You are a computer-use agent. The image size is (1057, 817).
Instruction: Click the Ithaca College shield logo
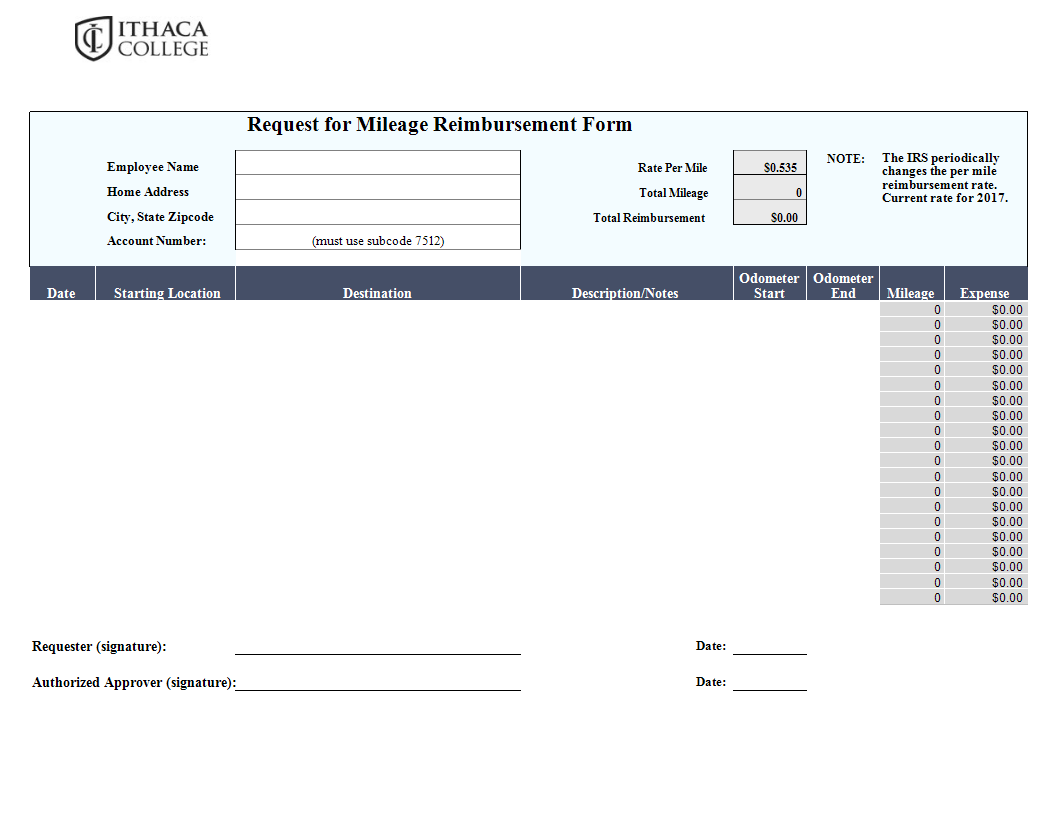tap(93, 38)
